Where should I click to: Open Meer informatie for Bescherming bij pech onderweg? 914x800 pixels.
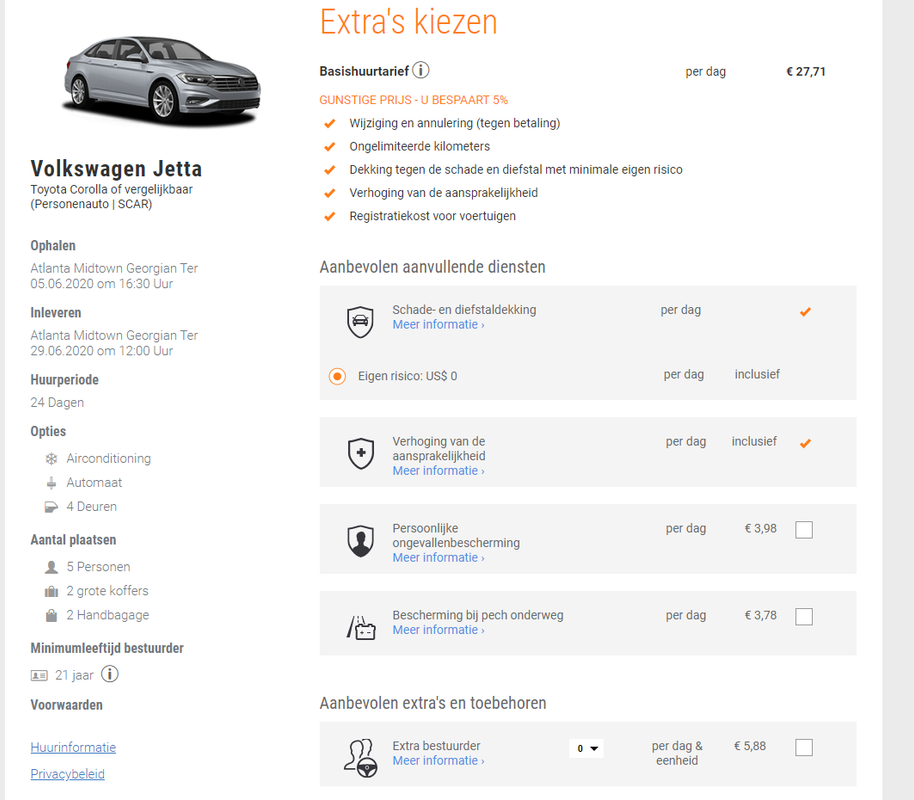(x=438, y=630)
